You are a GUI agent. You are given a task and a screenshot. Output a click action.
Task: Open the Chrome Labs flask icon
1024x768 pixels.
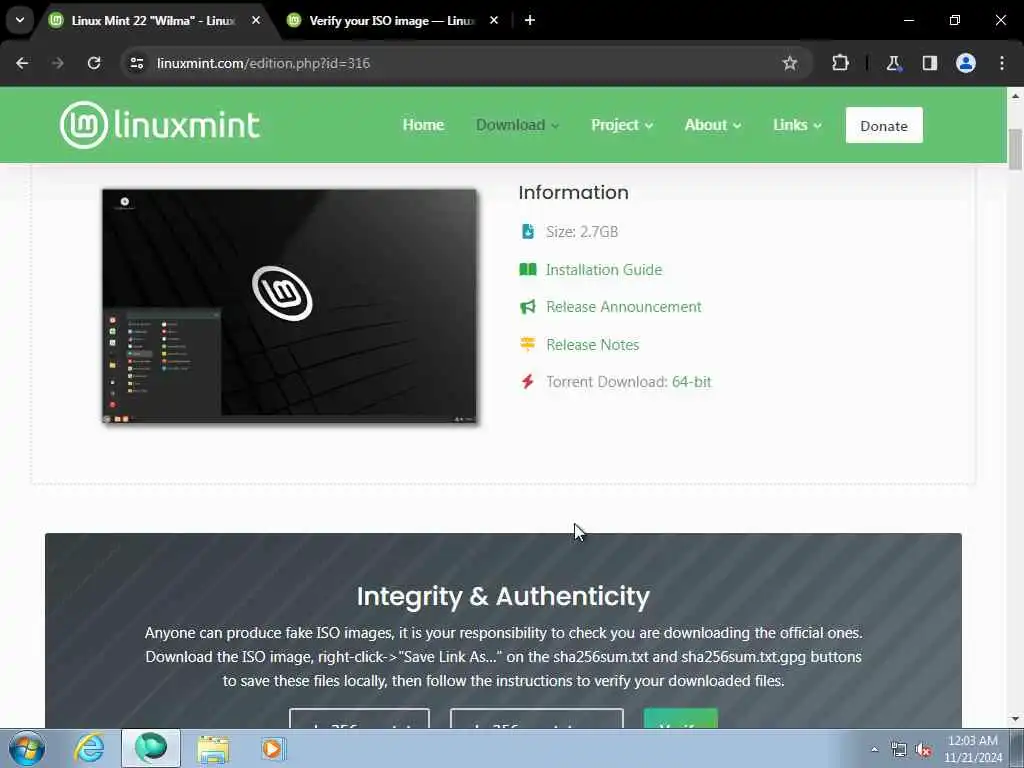click(x=893, y=63)
